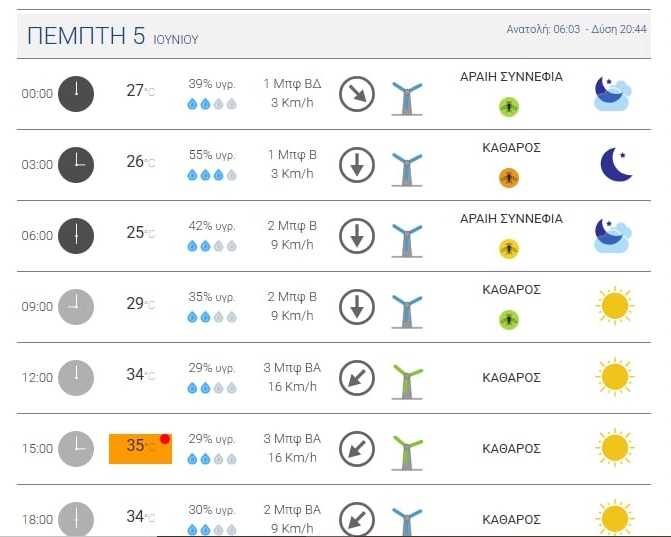
Task: Click the green windsock icon at 15:00
Action: pyautogui.click(x=407, y=449)
